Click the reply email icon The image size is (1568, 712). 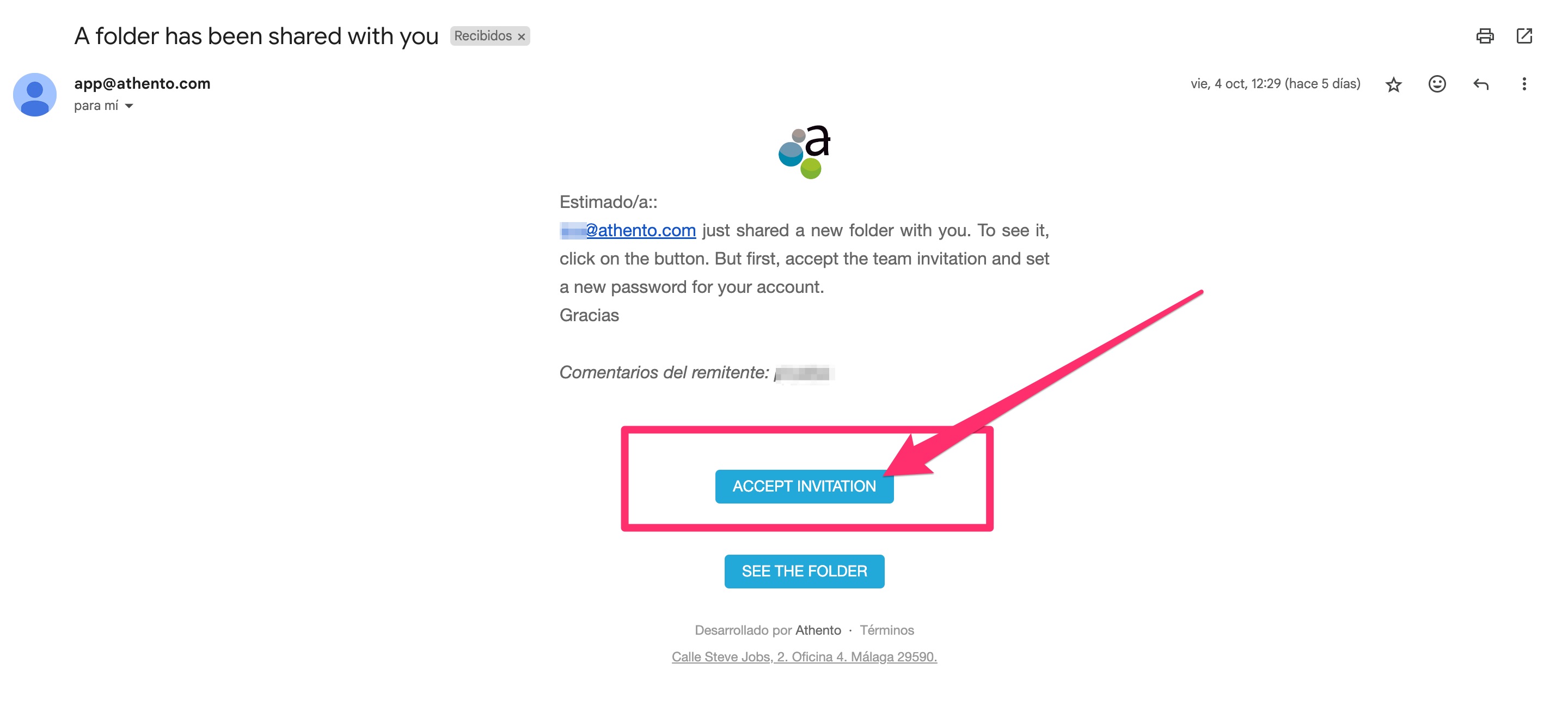click(1483, 85)
